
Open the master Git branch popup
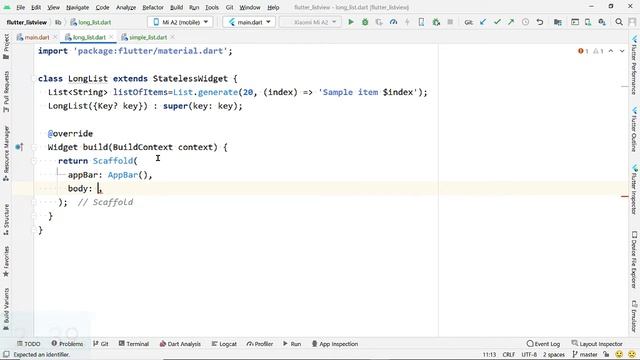[584, 354]
